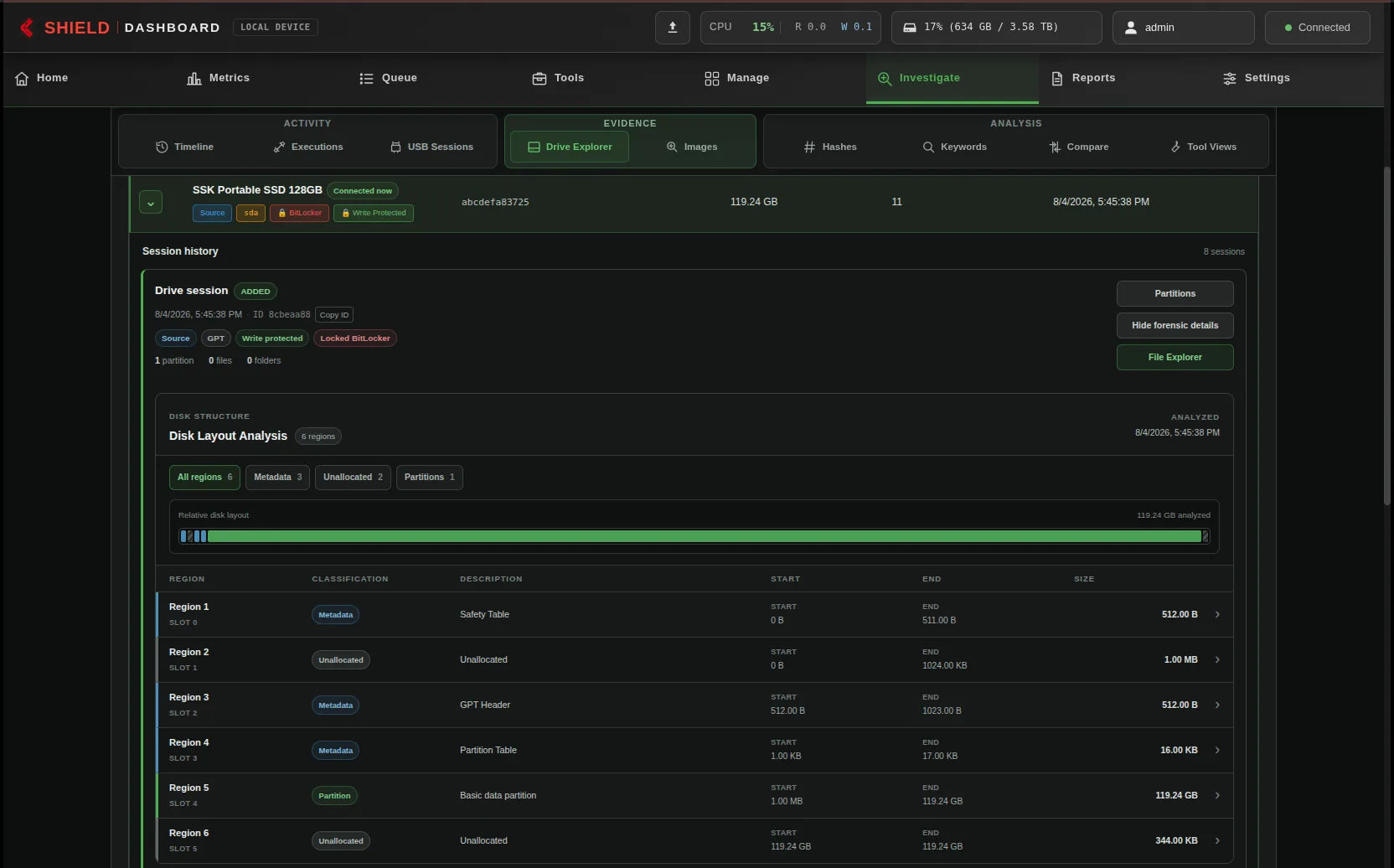Click the Drive Explorer disk icon
The image size is (1394, 868).
click(534, 147)
